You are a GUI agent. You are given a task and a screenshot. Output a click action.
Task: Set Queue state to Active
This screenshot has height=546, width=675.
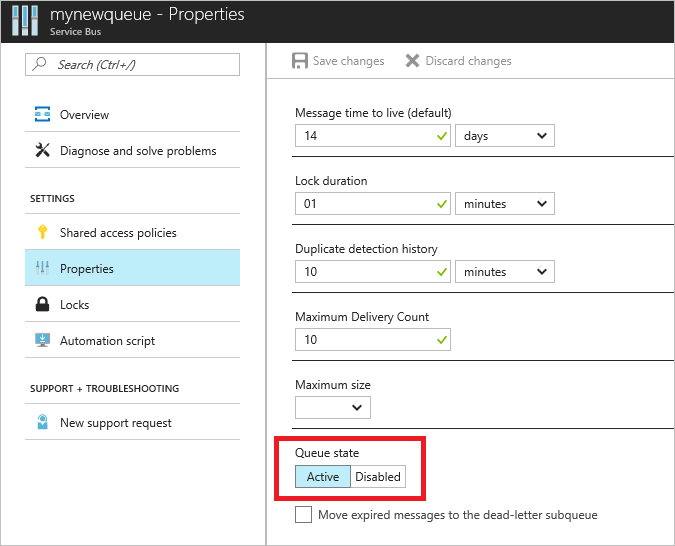coord(323,476)
